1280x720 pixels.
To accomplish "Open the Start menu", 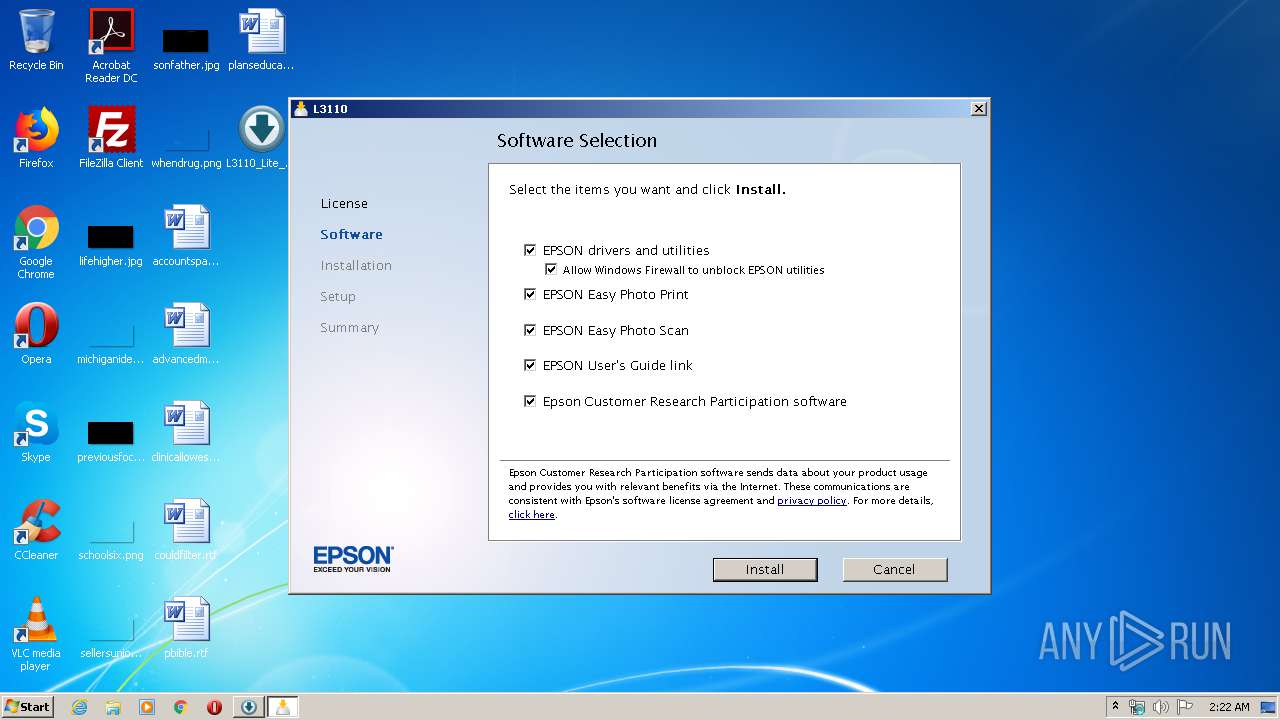I will 27,707.
